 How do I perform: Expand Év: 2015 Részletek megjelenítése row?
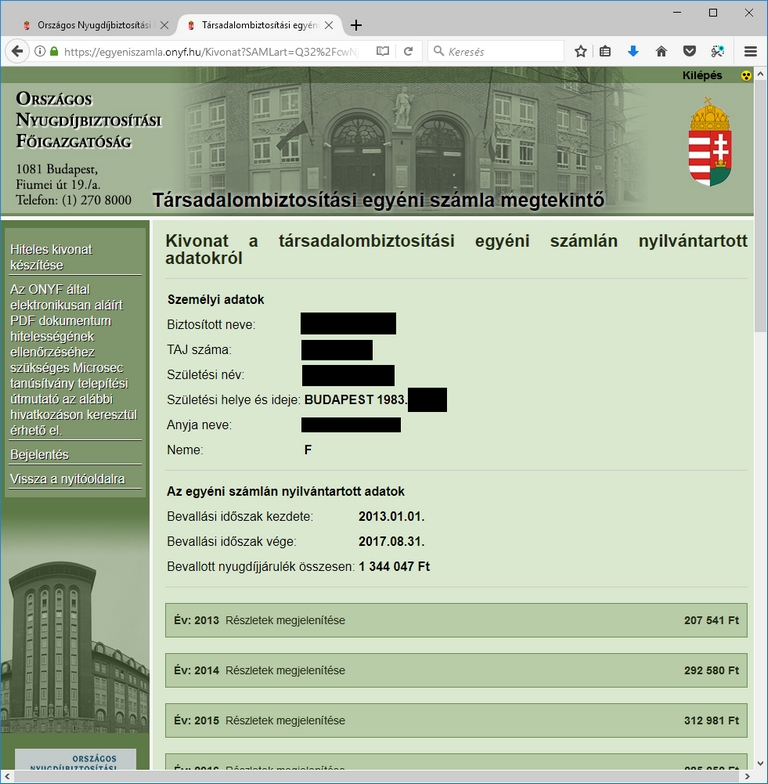pyautogui.click(x=285, y=720)
